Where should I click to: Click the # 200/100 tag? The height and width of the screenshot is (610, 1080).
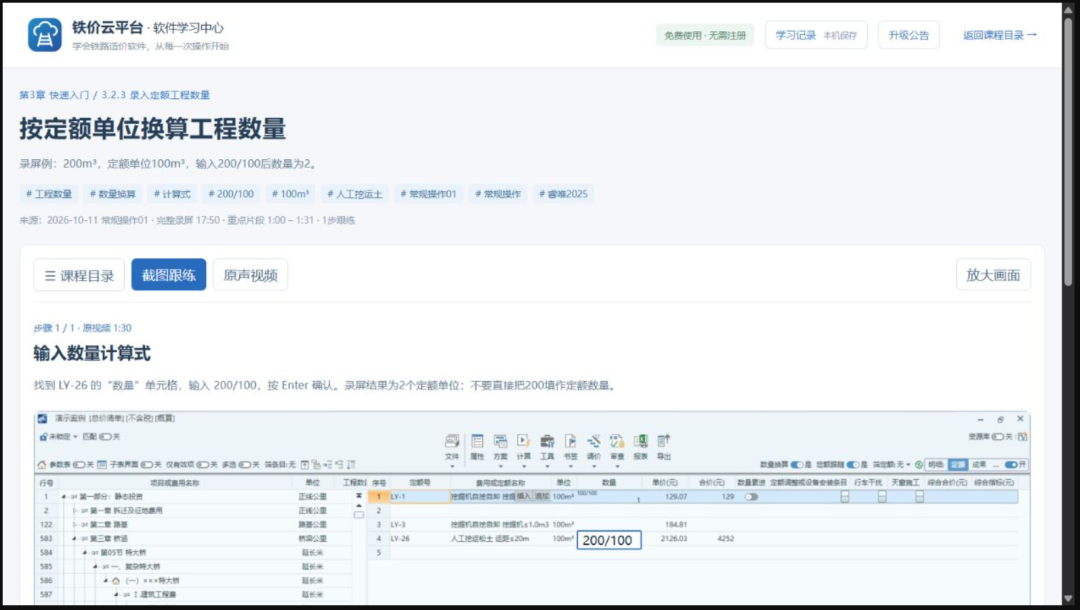(x=231, y=194)
